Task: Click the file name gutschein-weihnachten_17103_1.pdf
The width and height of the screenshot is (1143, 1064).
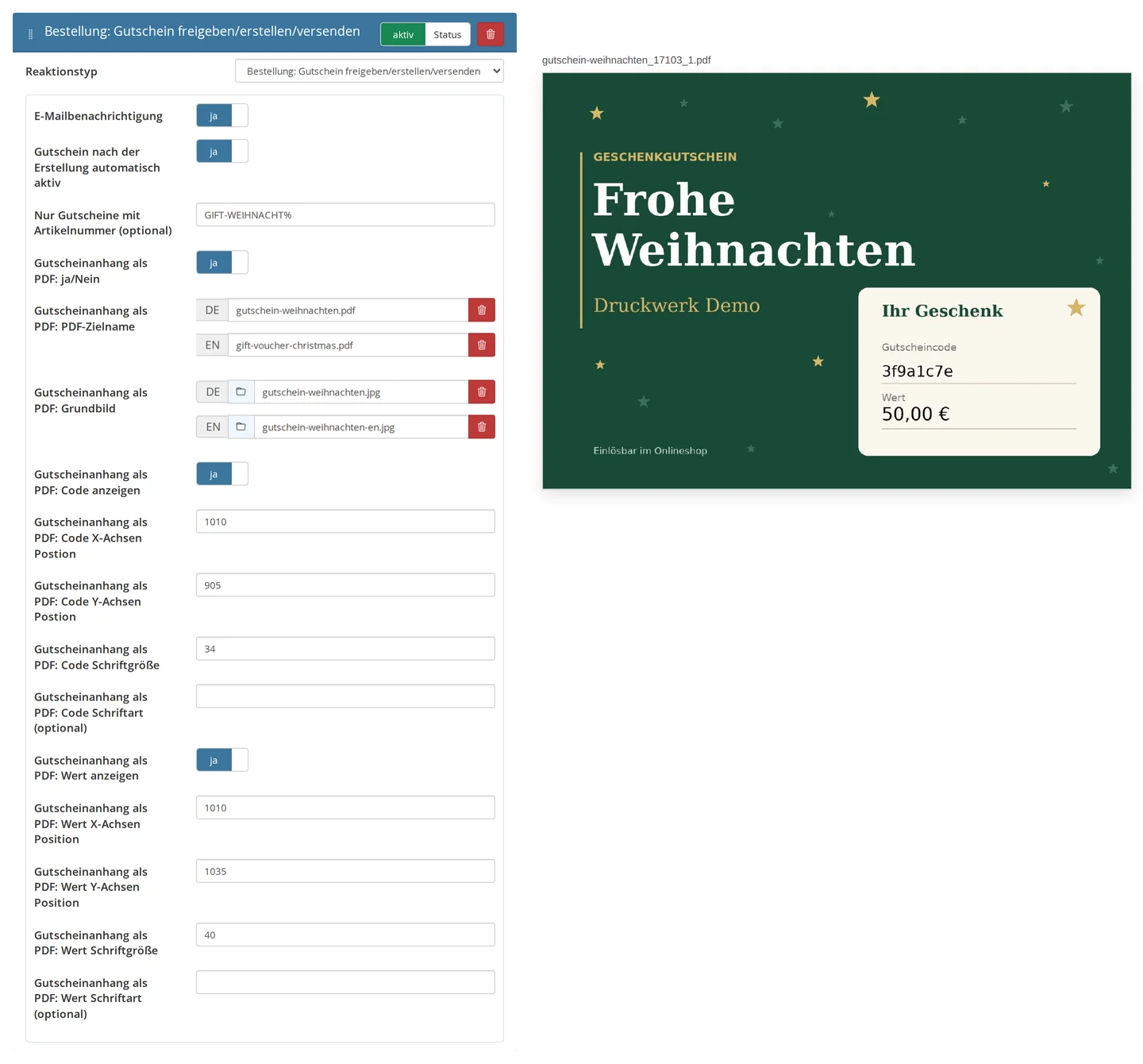Action: pyautogui.click(x=626, y=60)
